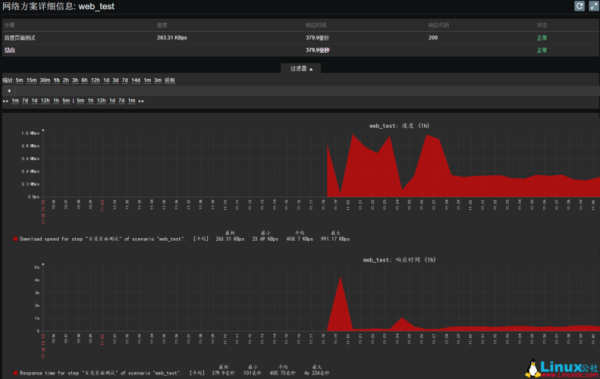Click the 263.31 KBps speed value
Image resolution: width=600 pixels, height=379 pixels.
(172, 38)
